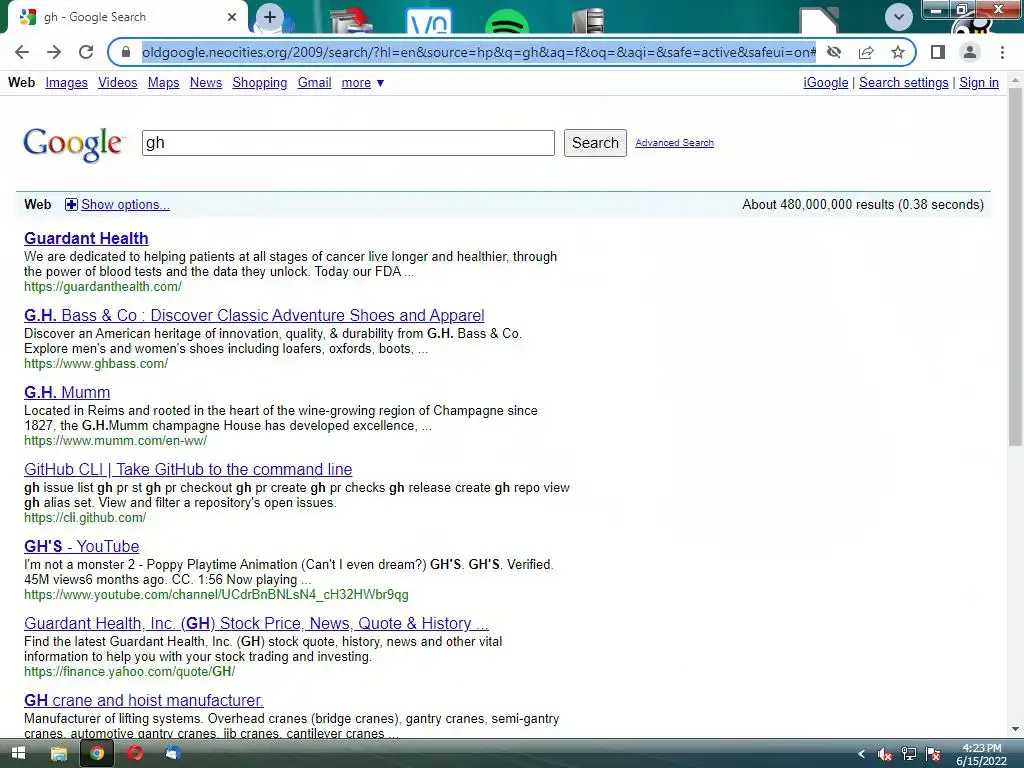The height and width of the screenshot is (768, 1024).
Task: Open the tab search chevron button
Action: pyautogui.click(x=899, y=17)
